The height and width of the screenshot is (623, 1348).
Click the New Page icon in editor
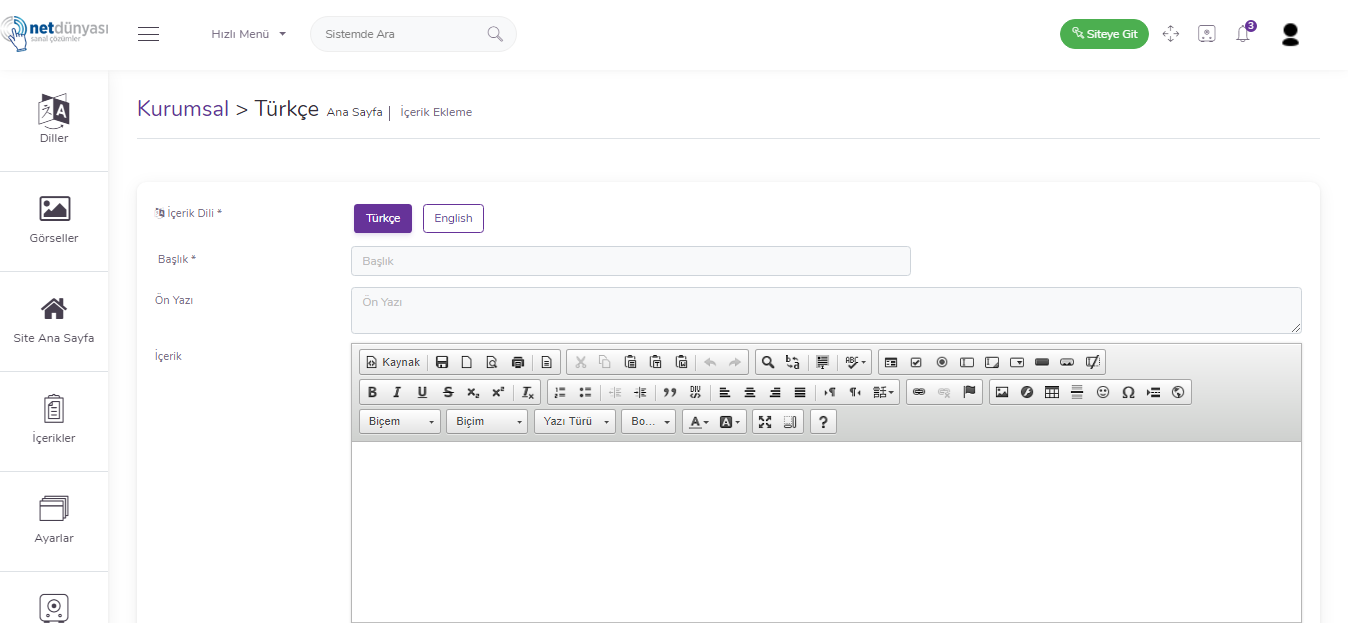[466, 362]
